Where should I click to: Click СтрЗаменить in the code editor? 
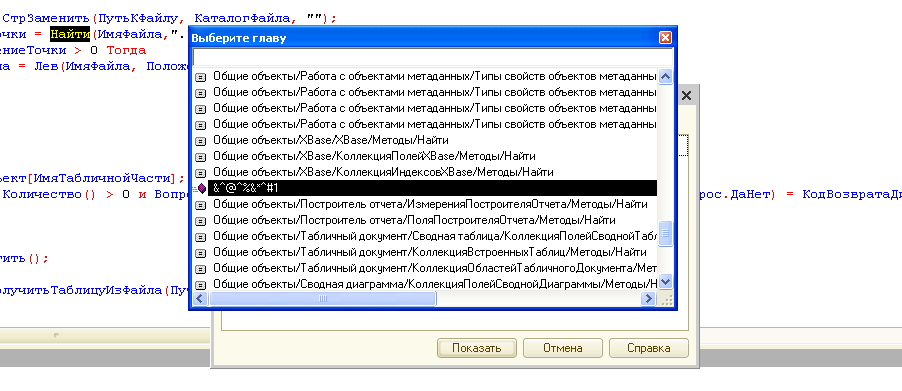pos(47,18)
